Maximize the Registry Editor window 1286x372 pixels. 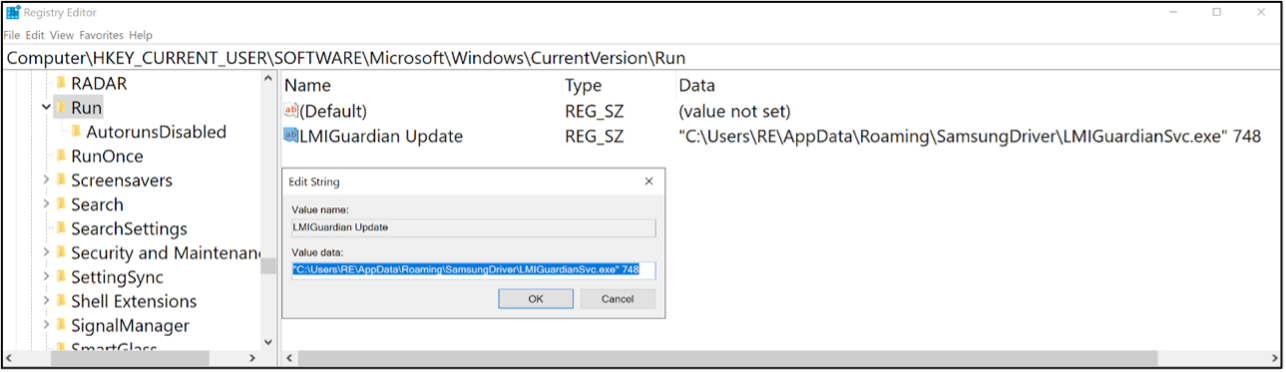pyautogui.click(x=1217, y=13)
